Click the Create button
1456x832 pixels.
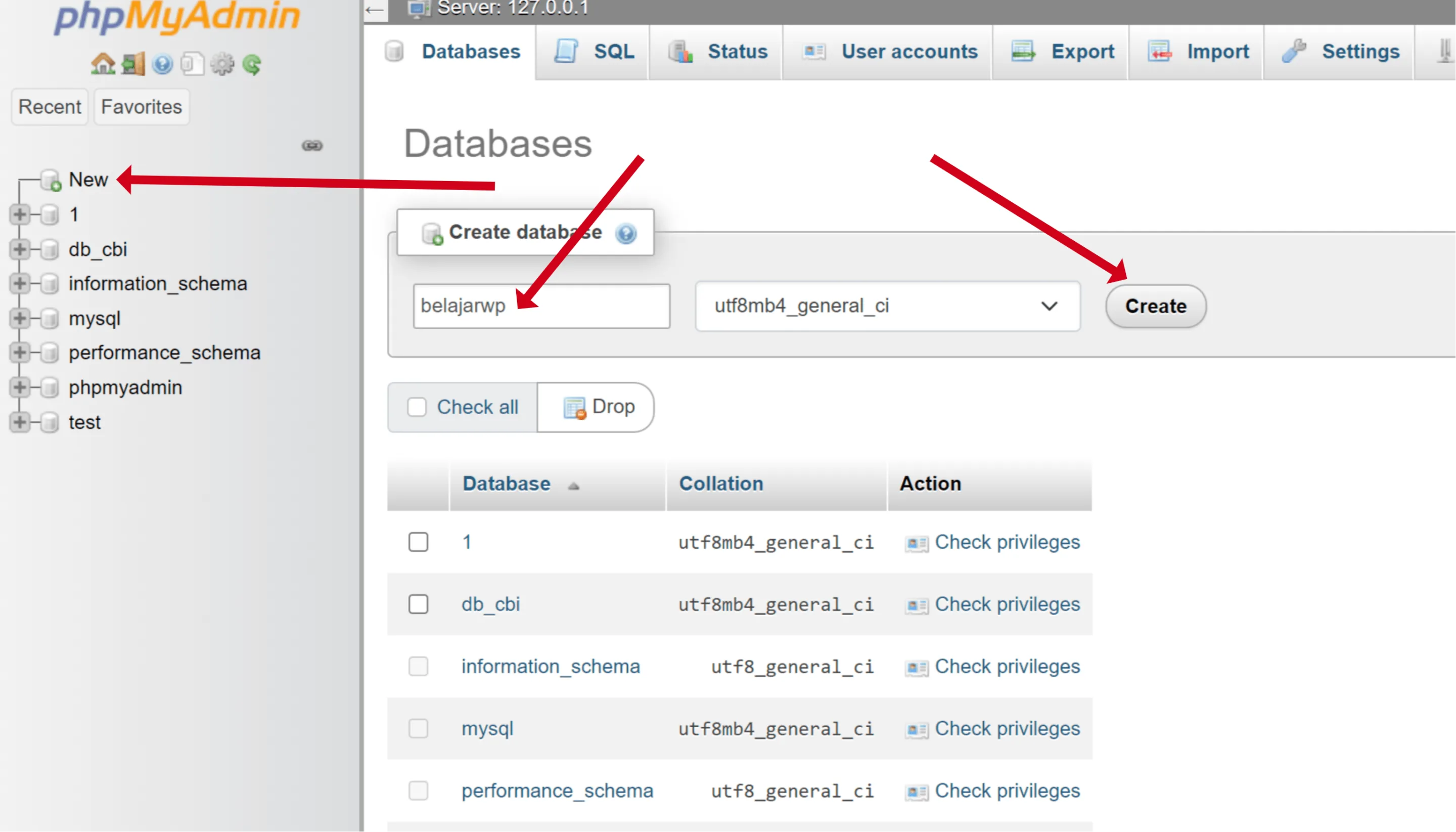click(x=1156, y=307)
